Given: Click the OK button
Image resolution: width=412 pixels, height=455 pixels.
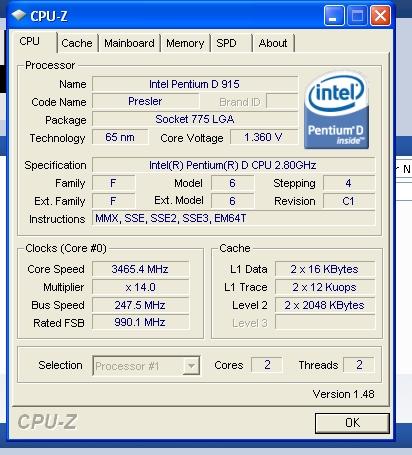Looking at the screenshot, I should tap(352, 423).
